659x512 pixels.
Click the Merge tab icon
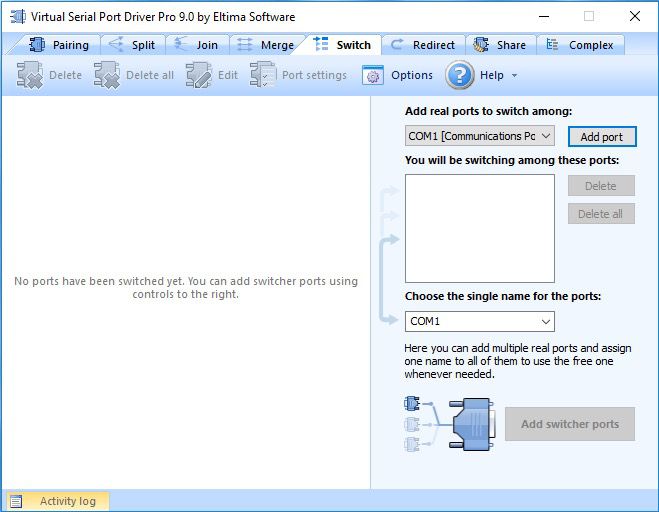tap(245, 44)
